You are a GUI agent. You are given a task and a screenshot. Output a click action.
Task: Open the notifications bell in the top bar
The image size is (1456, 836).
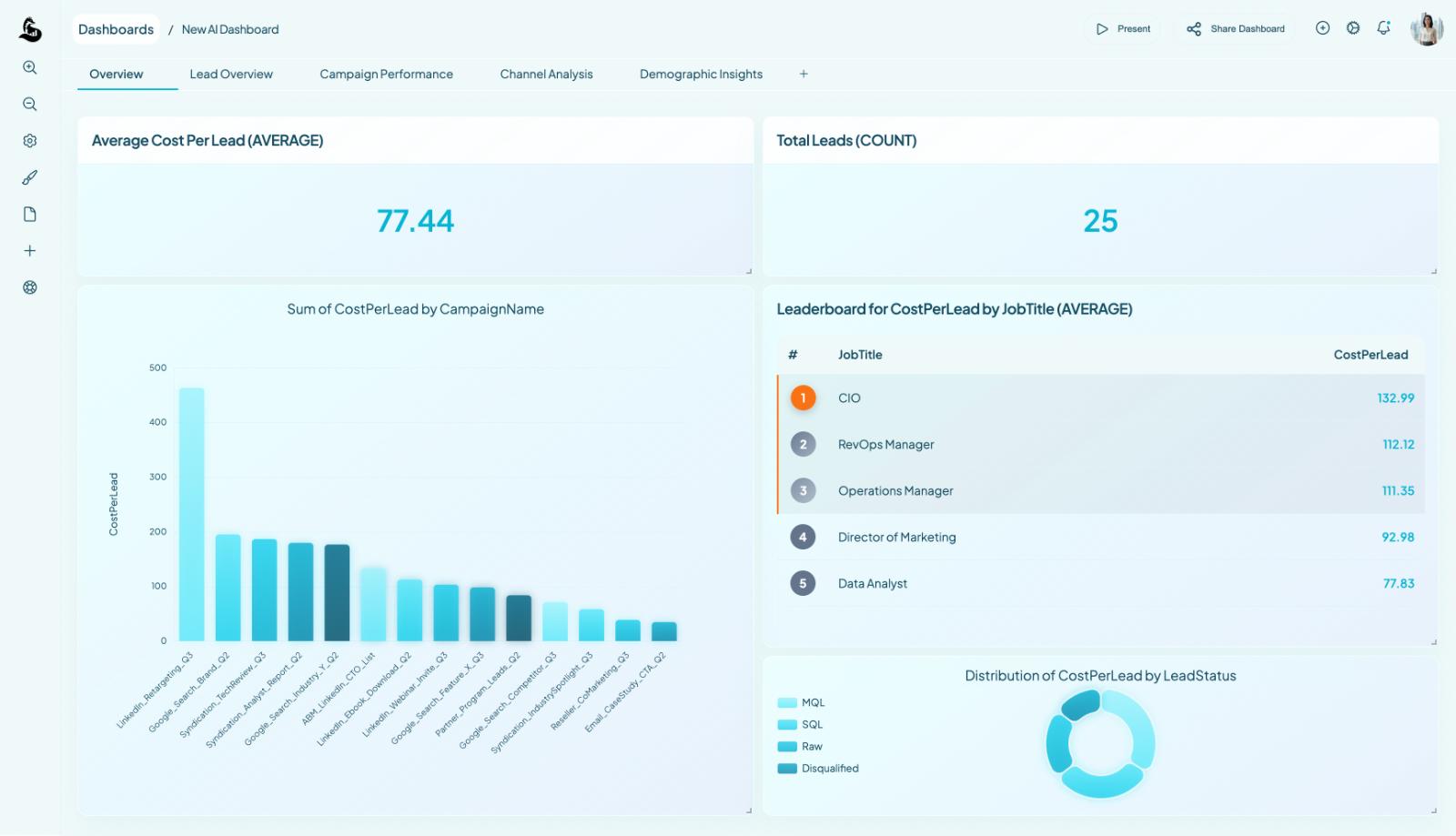[1383, 28]
